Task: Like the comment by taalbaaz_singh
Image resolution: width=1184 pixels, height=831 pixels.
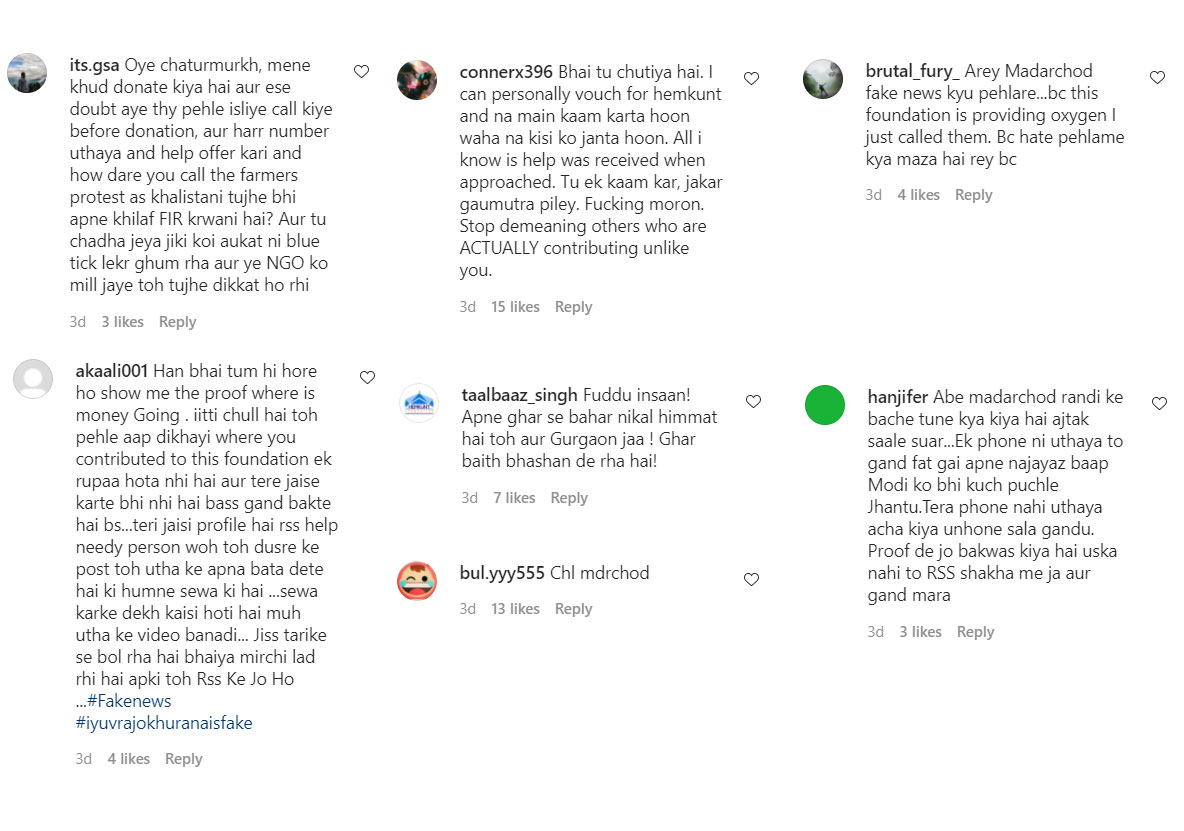Action: pos(753,401)
